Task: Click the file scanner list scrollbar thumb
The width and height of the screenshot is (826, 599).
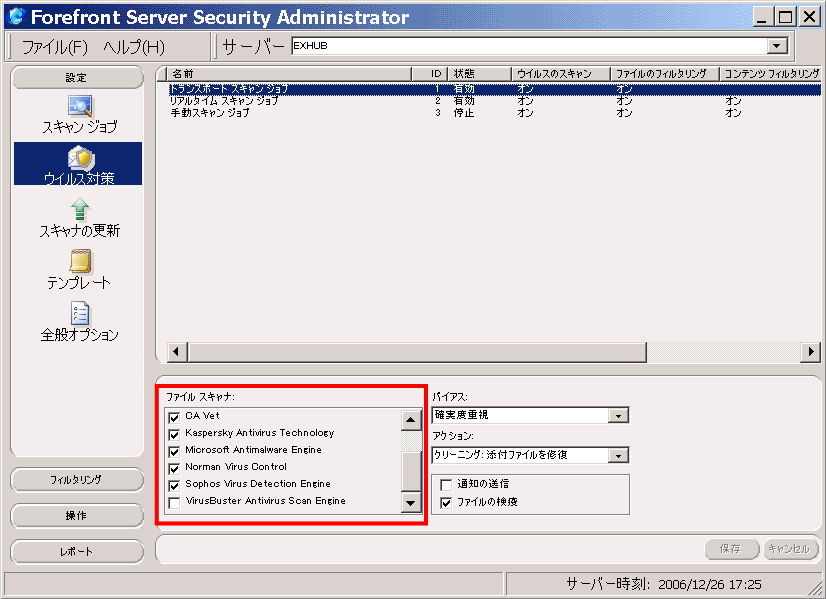Action: (x=411, y=470)
